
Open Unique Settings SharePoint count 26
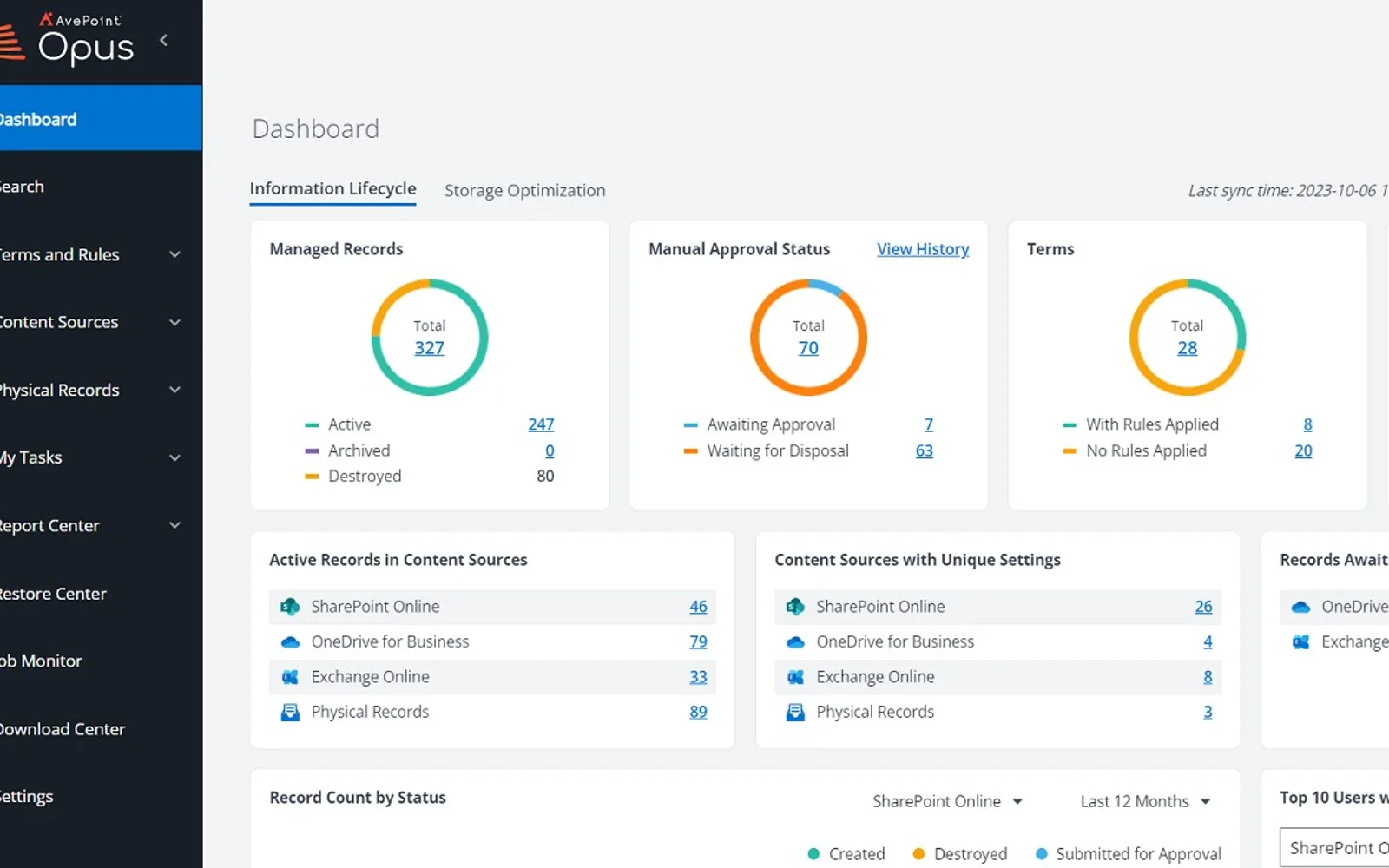pos(1203,607)
